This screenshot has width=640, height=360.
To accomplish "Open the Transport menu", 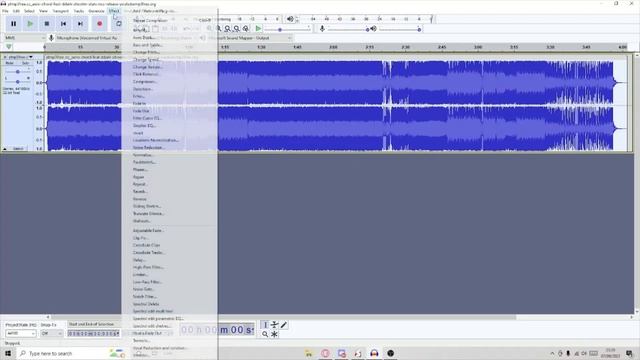I will coord(60,11).
